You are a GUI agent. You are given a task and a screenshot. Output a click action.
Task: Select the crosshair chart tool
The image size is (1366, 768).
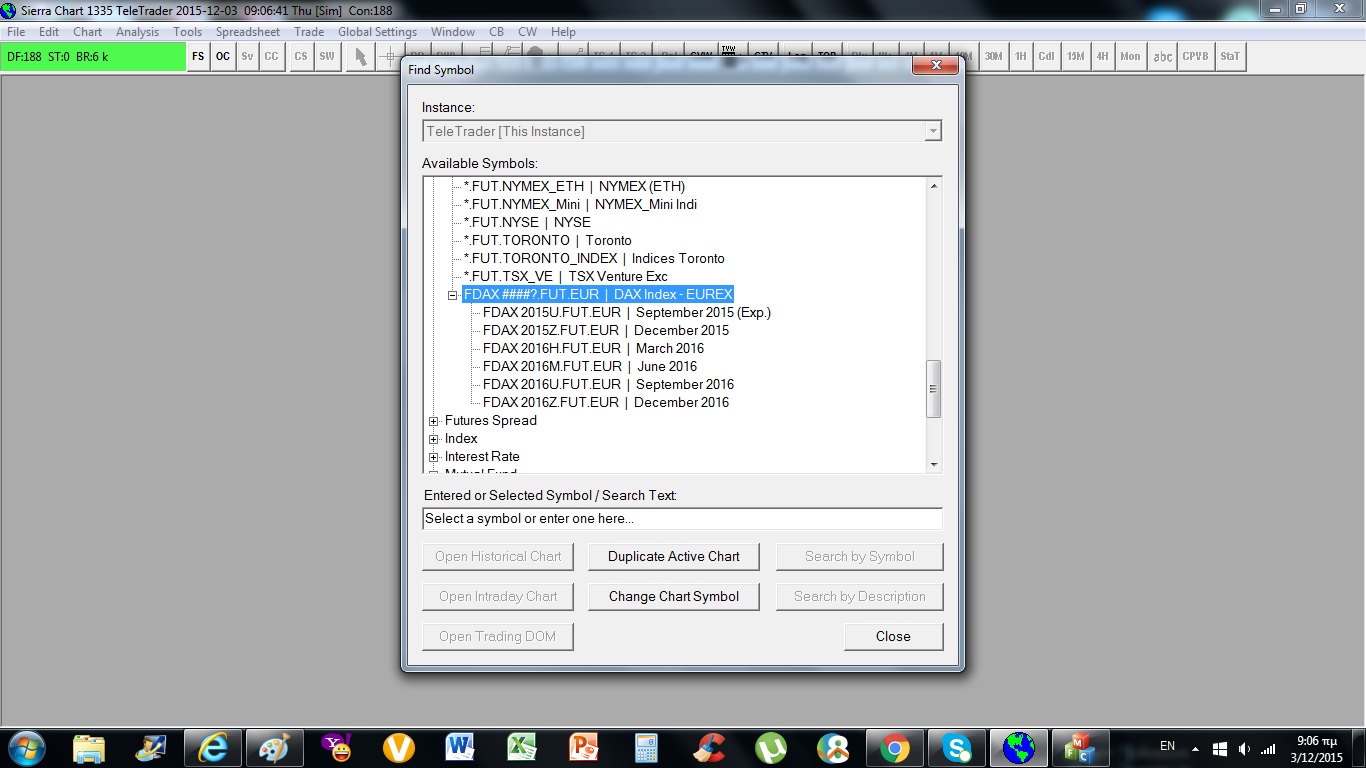pyautogui.click(x=390, y=57)
